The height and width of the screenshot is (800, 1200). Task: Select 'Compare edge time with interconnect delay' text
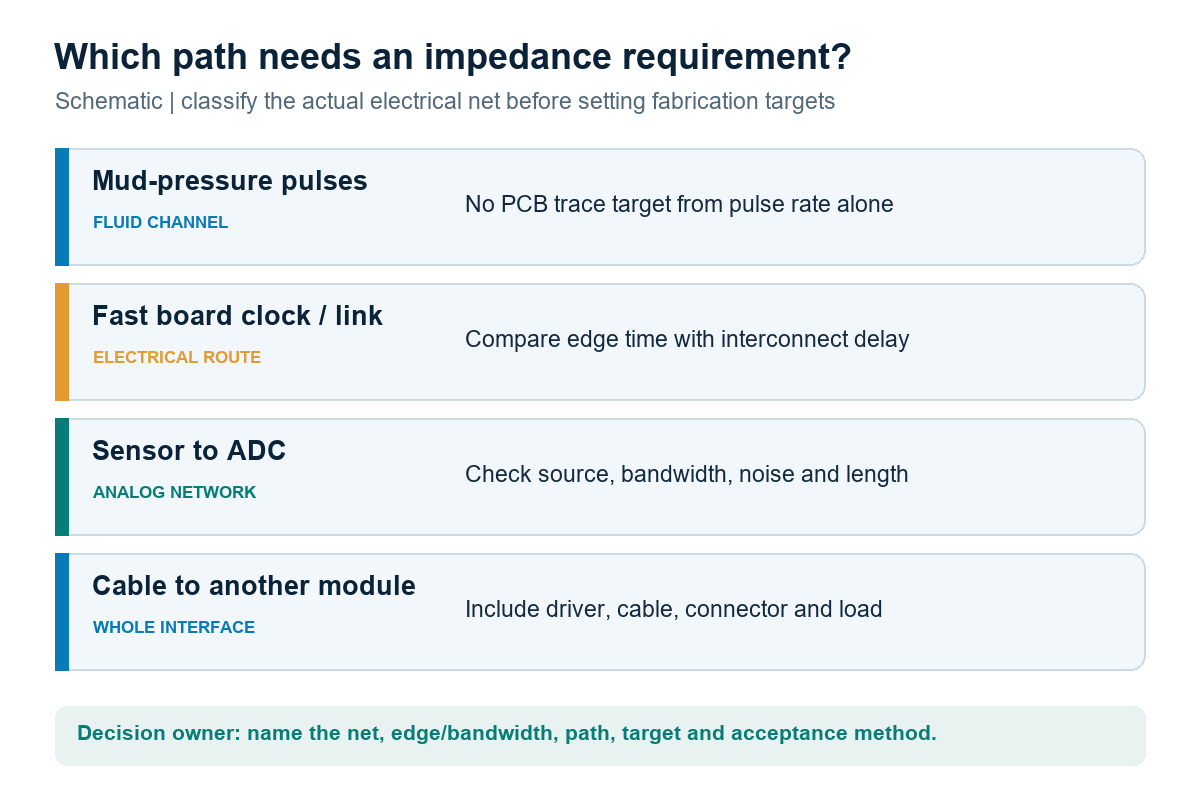coord(687,339)
